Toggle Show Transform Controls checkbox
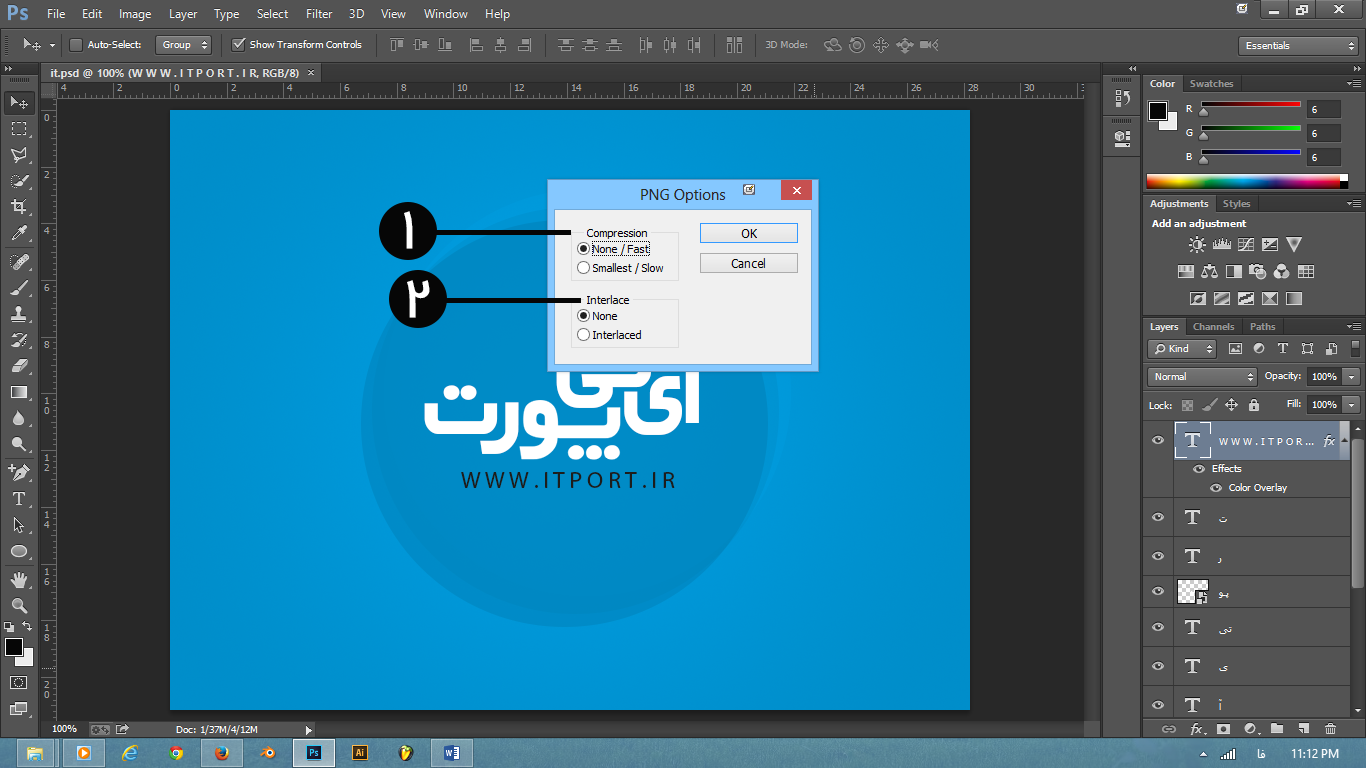Viewport: 1366px width, 768px height. coord(238,45)
